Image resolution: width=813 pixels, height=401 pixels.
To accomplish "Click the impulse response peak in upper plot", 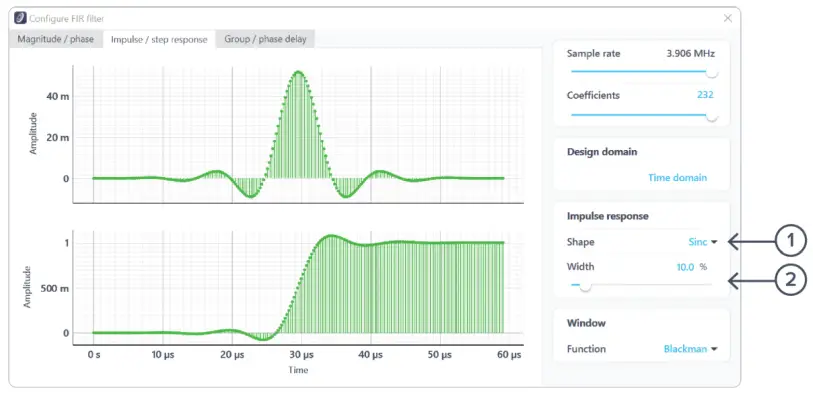I will click(x=298, y=72).
